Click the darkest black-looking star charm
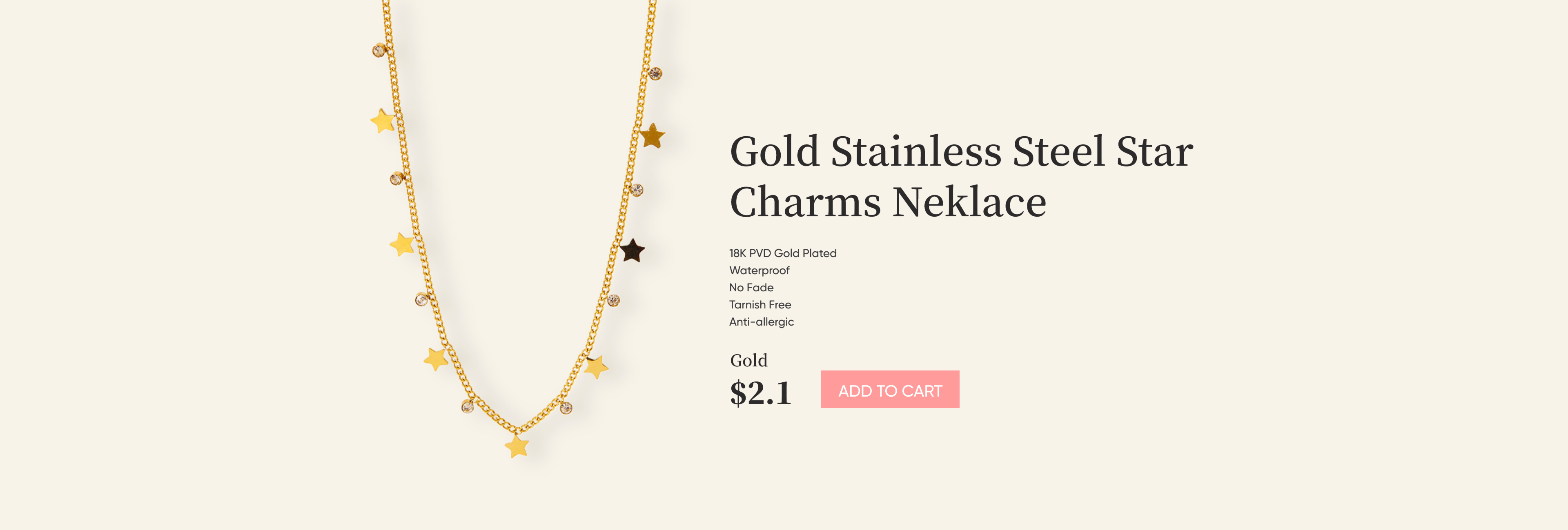Image resolution: width=1568 pixels, height=530 pixels. click(632, 250)
